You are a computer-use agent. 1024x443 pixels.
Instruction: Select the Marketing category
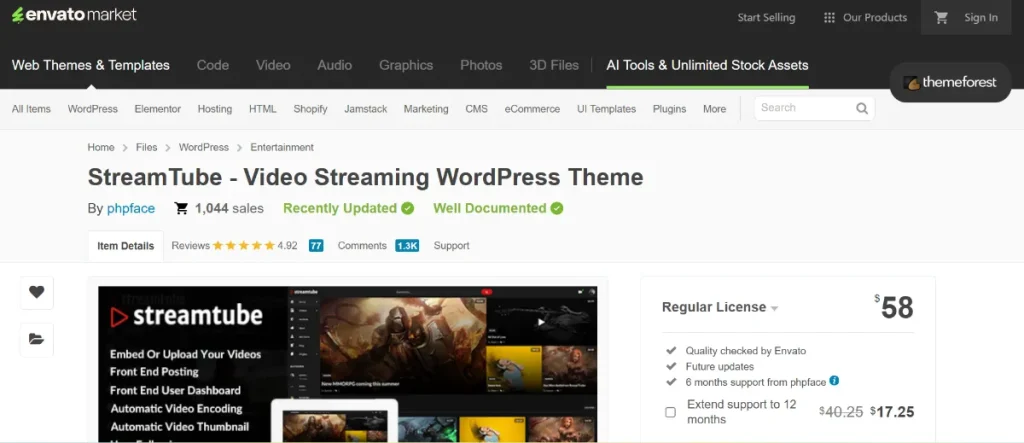point(426,109)
